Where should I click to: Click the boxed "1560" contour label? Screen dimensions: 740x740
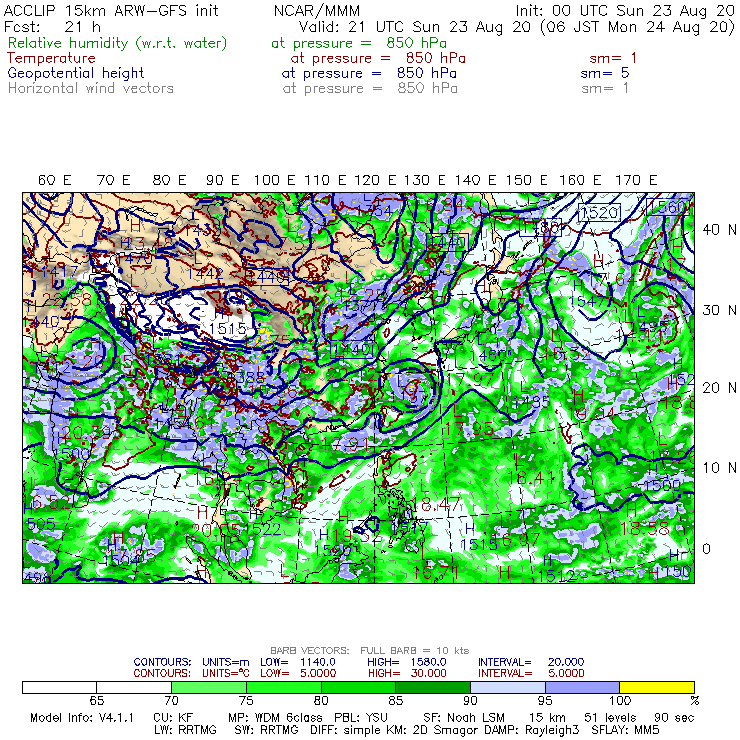pyautogui.click(x=669, y=207)
